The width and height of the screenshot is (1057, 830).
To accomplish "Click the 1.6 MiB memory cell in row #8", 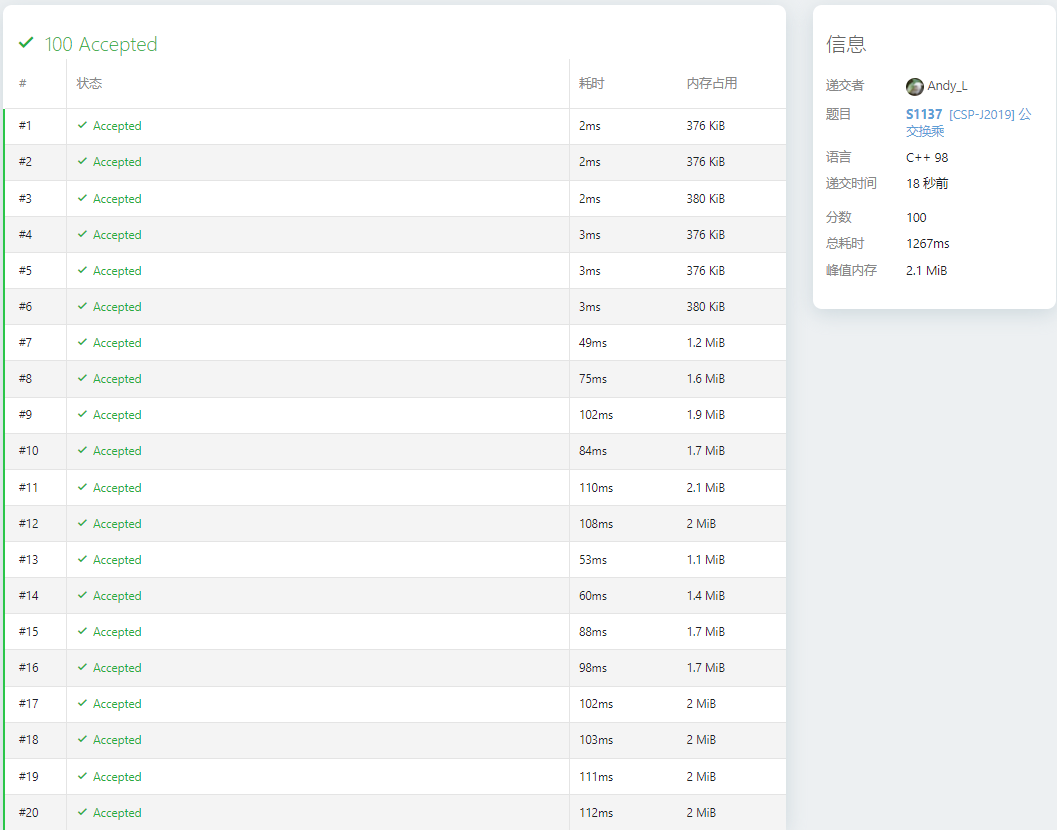I will [x=706, y=379].
